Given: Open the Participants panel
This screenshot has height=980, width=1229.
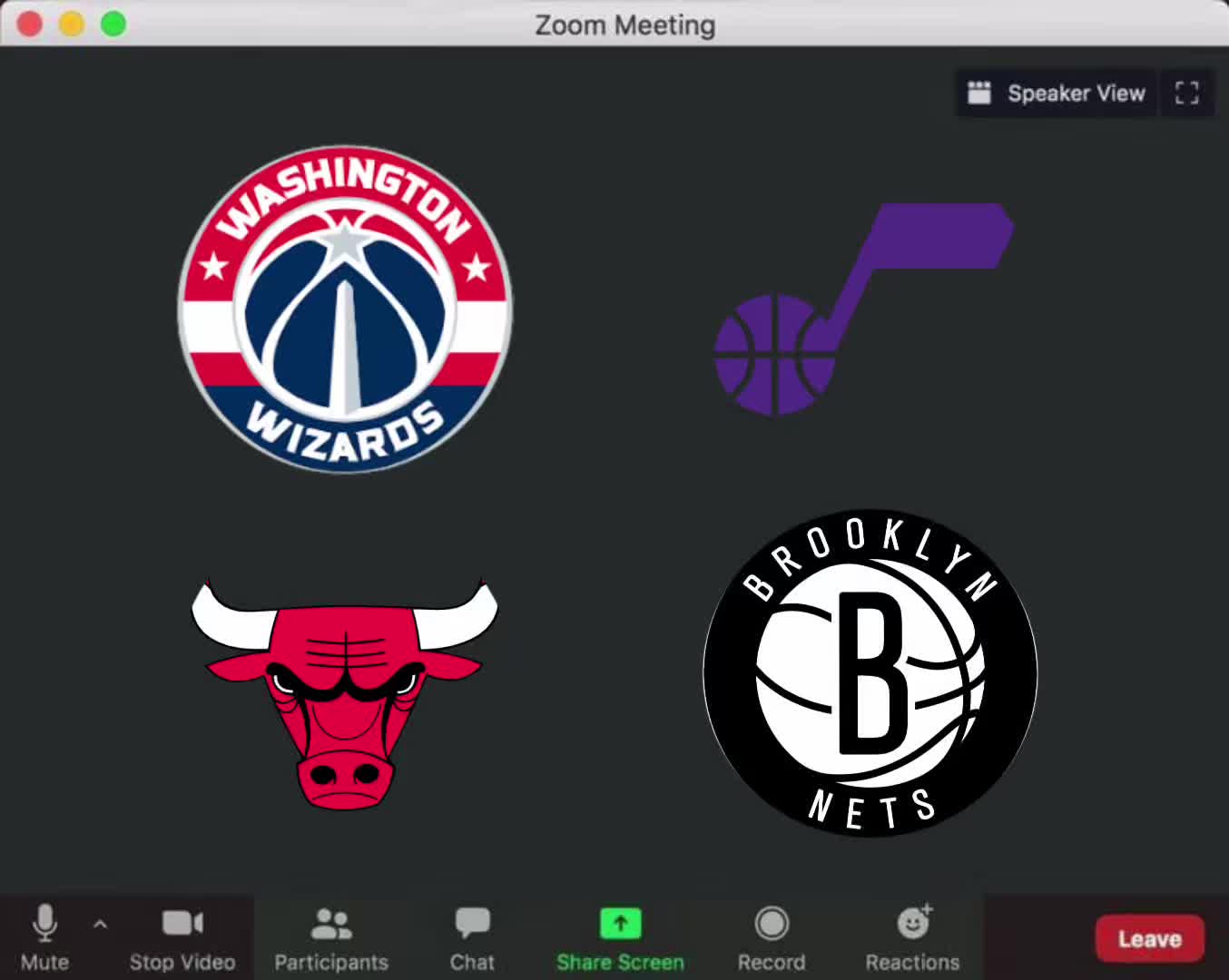Looking at the screenshot, I should pyautogui.click(x=331, y=938).
